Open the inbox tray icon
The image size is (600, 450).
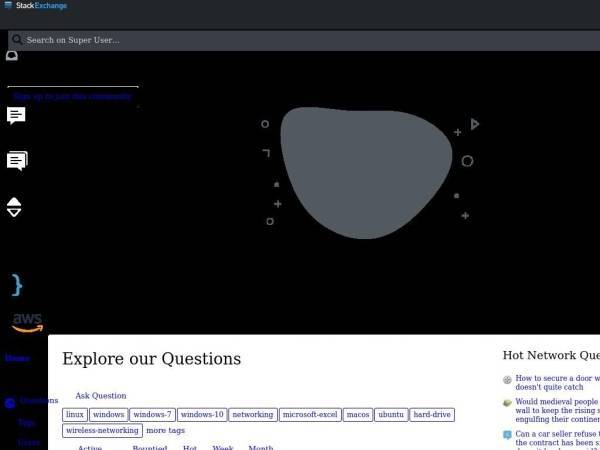(12, 56)
